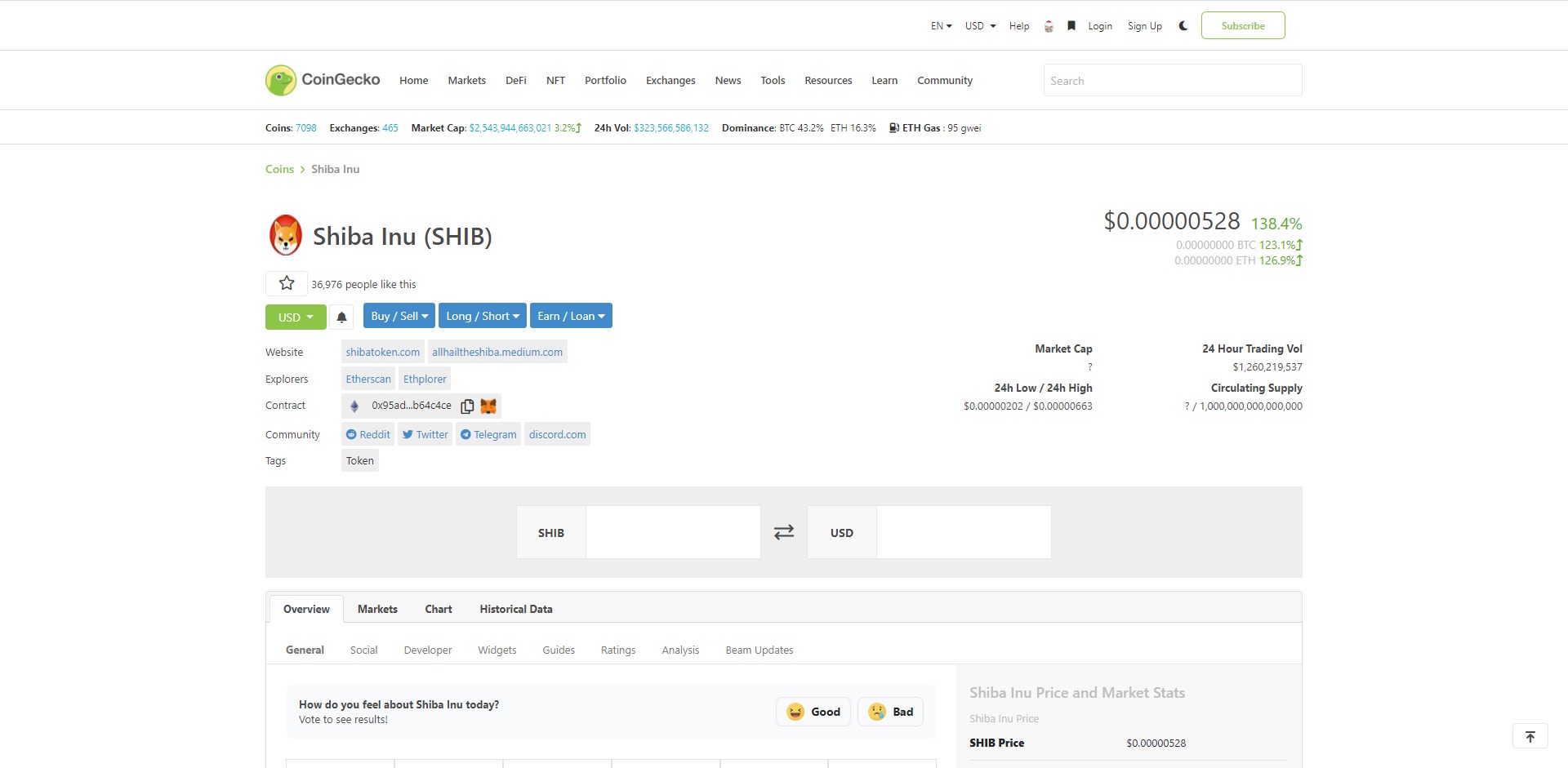Open the Guides sub-tab
The height and width of the screenshot is (768, 1568).
click(x=559, y=650)
